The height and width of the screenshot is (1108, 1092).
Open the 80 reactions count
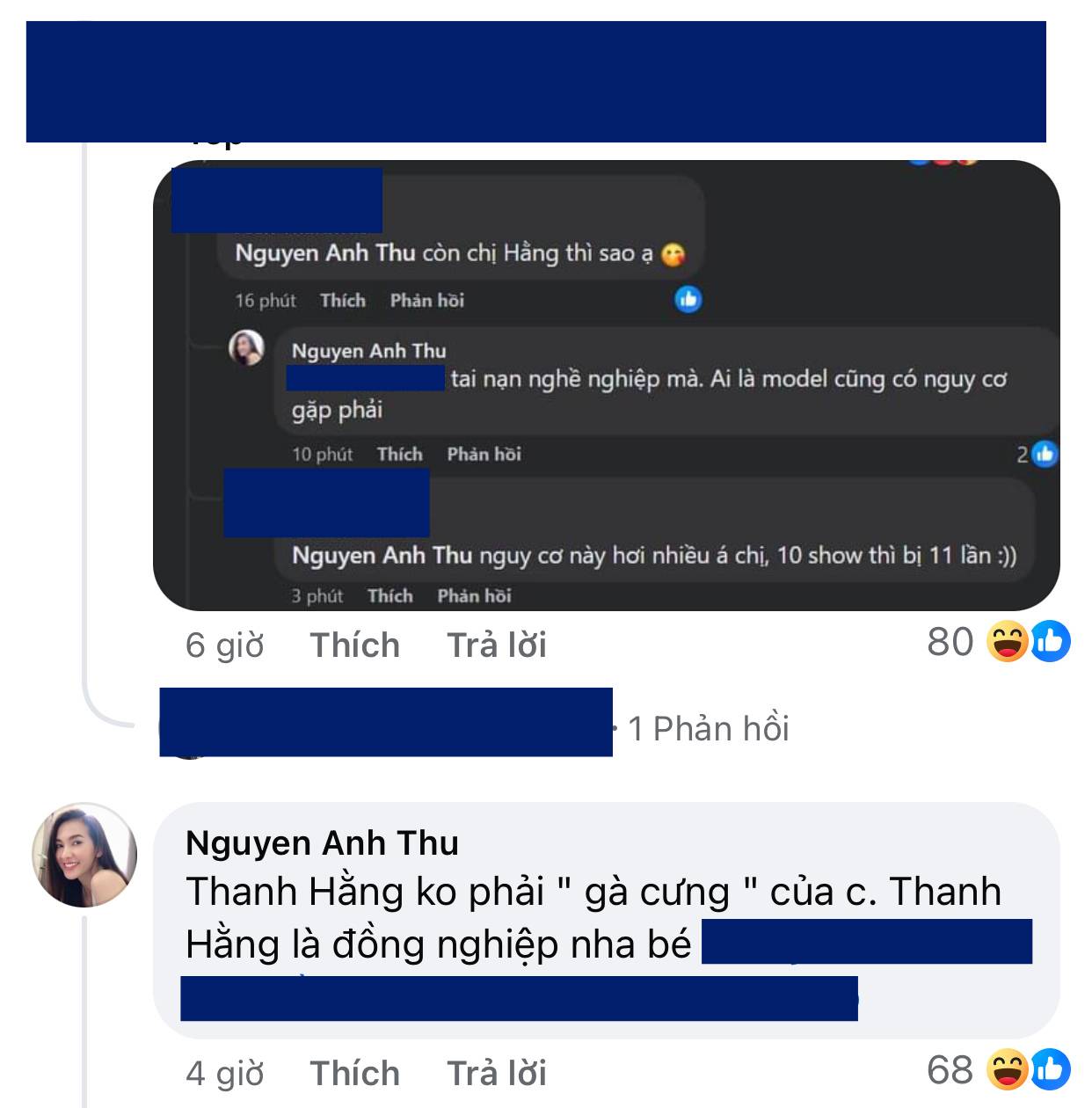[950, 642]
